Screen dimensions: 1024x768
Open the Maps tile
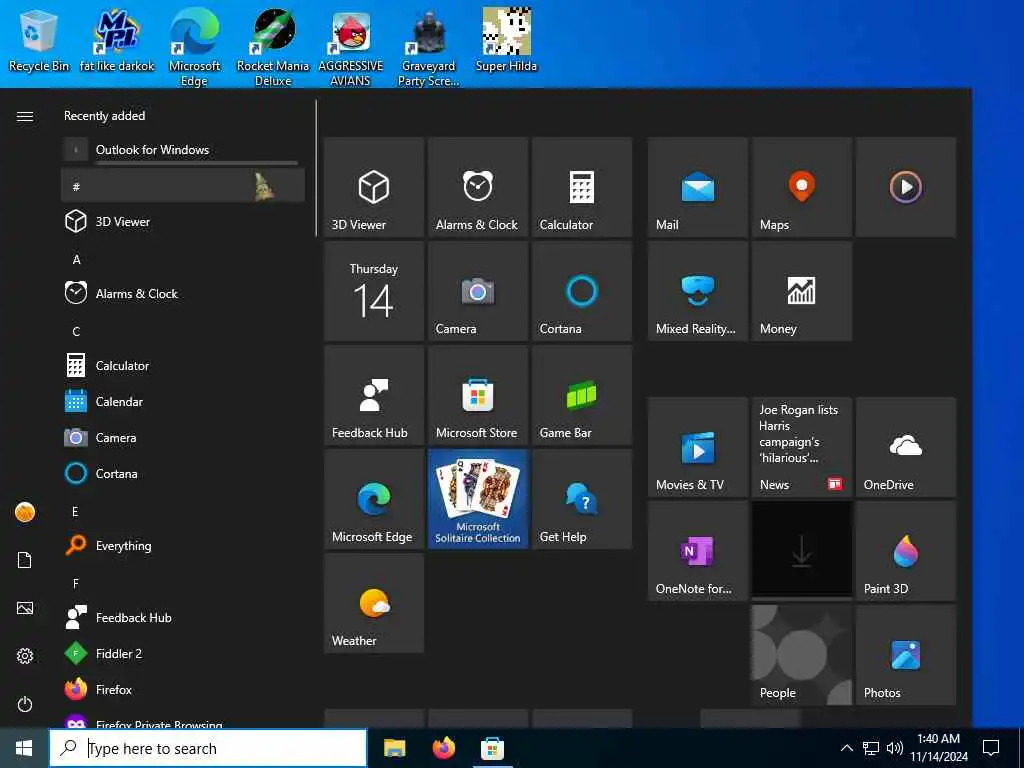click(x=801, y=187)
